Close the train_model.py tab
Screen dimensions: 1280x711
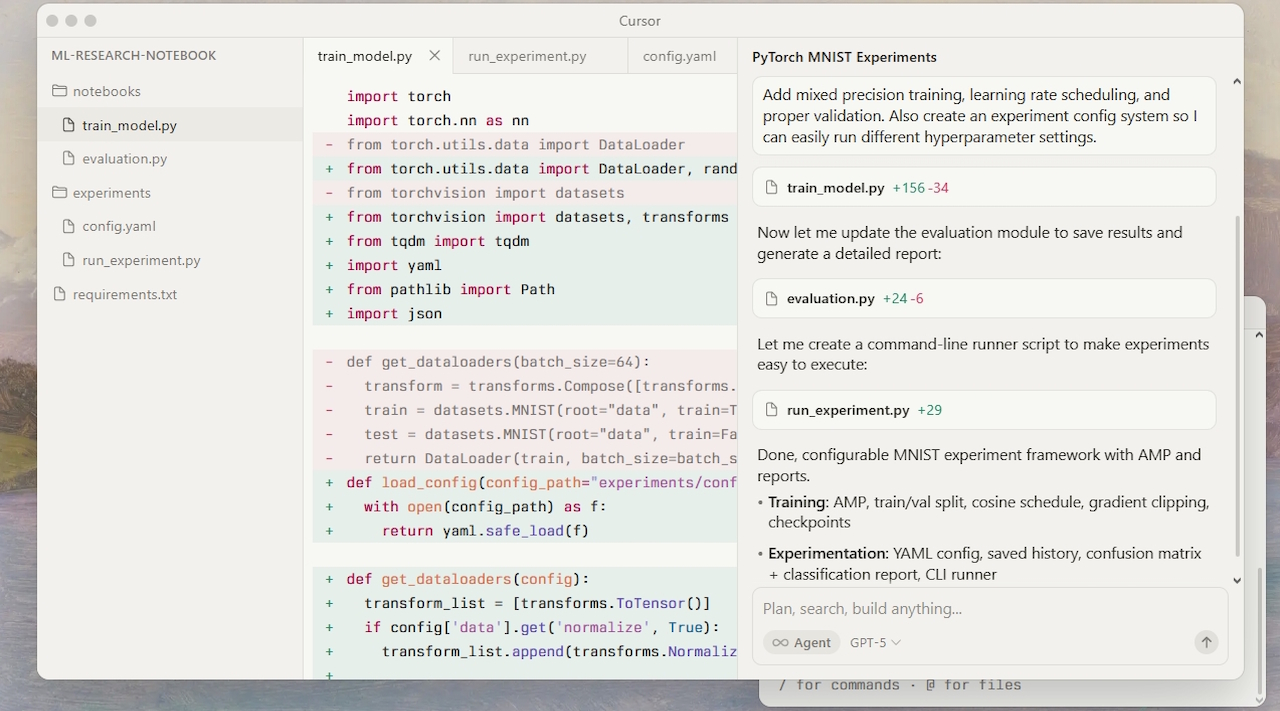pos(434,56)
